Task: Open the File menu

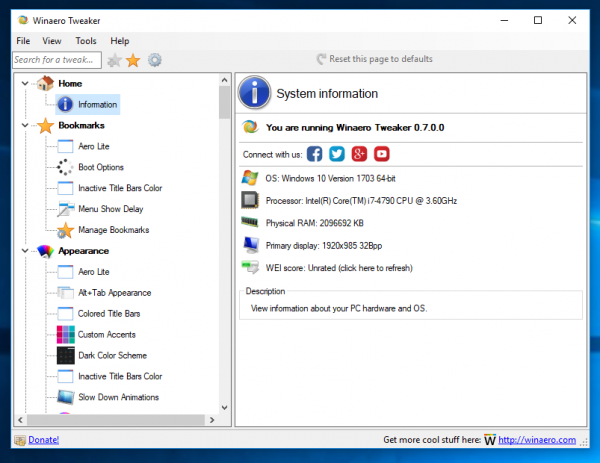Action: [x=23, y=41]
